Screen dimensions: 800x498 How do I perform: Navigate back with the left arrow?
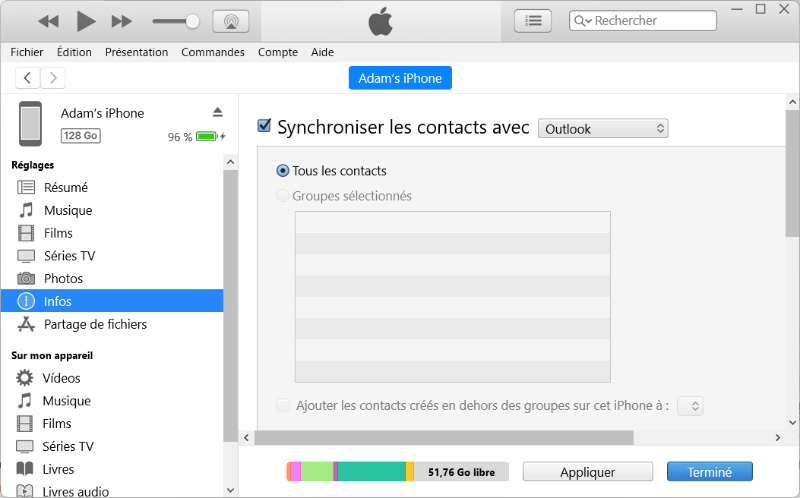[28, 78]
